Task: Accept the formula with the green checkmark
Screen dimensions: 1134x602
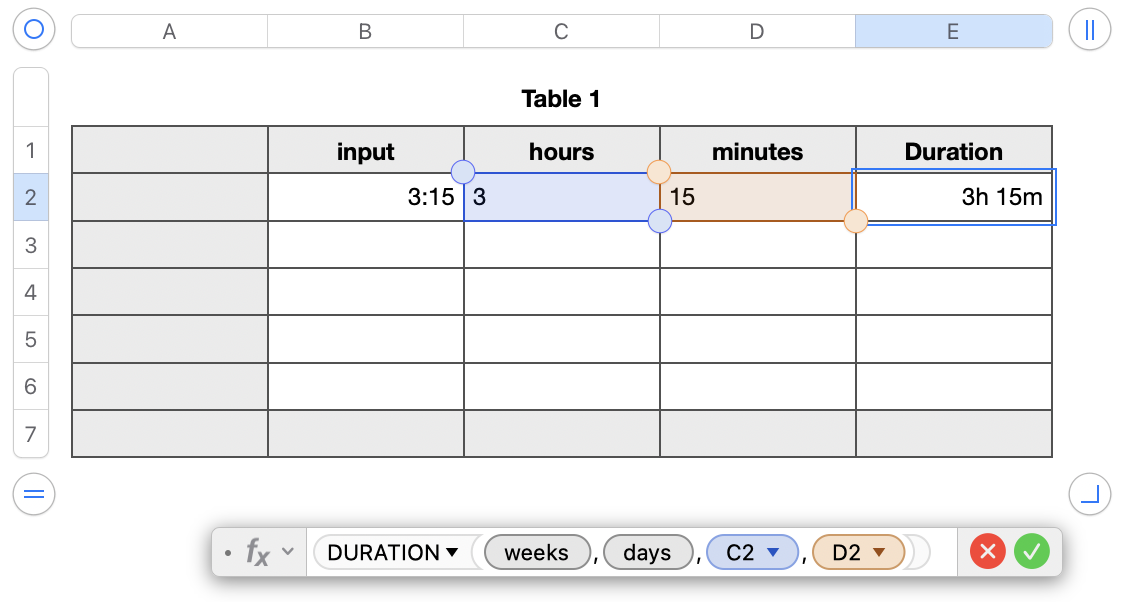Action: pos(1032,552)
